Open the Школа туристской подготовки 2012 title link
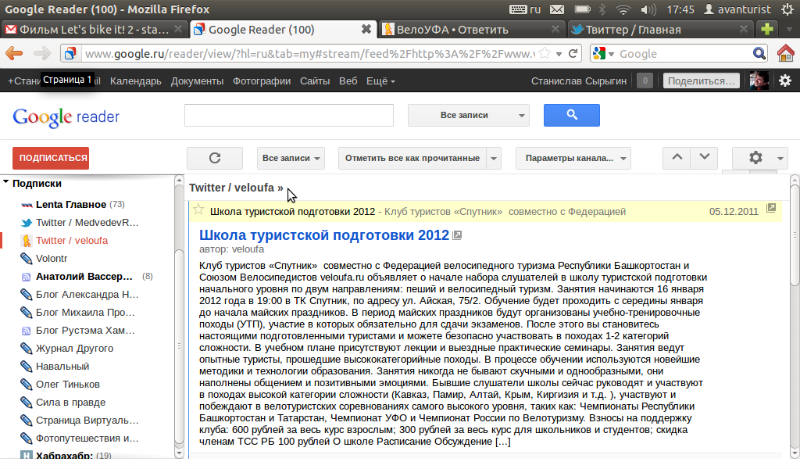Screen dimensions: 800x469 click(x=324, y=235)
